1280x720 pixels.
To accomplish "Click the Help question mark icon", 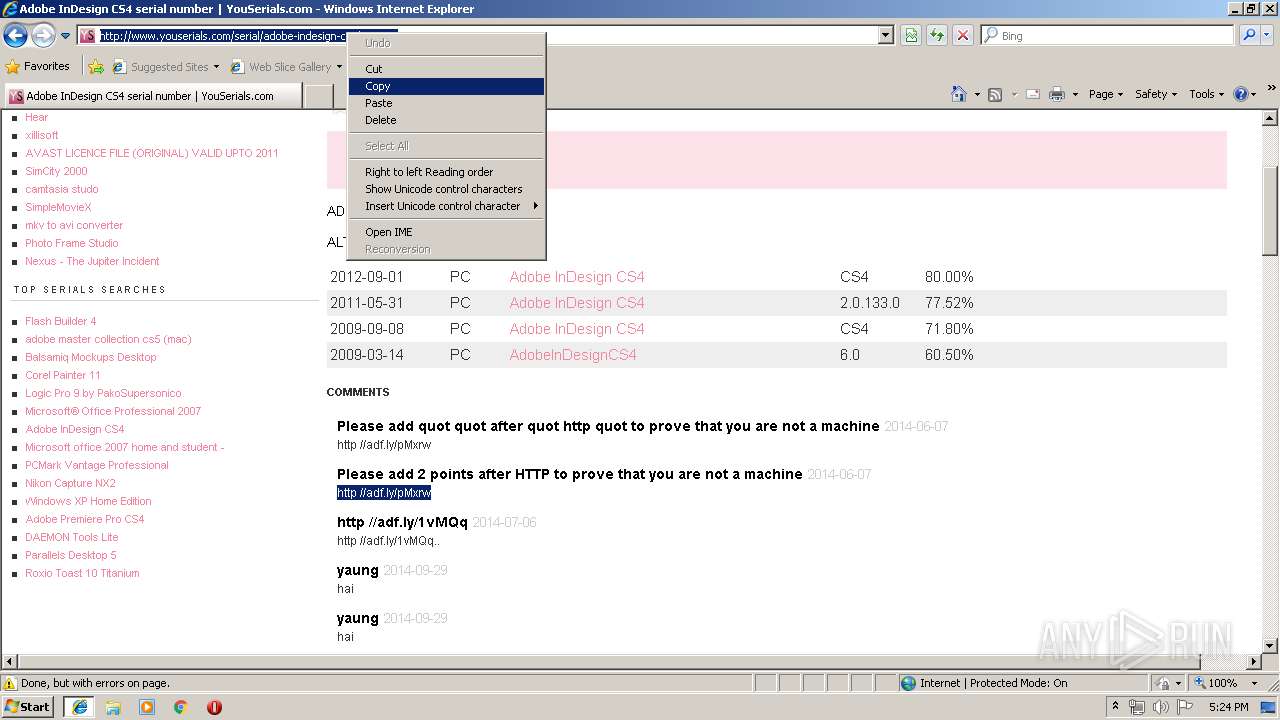I will point(1241,94).
